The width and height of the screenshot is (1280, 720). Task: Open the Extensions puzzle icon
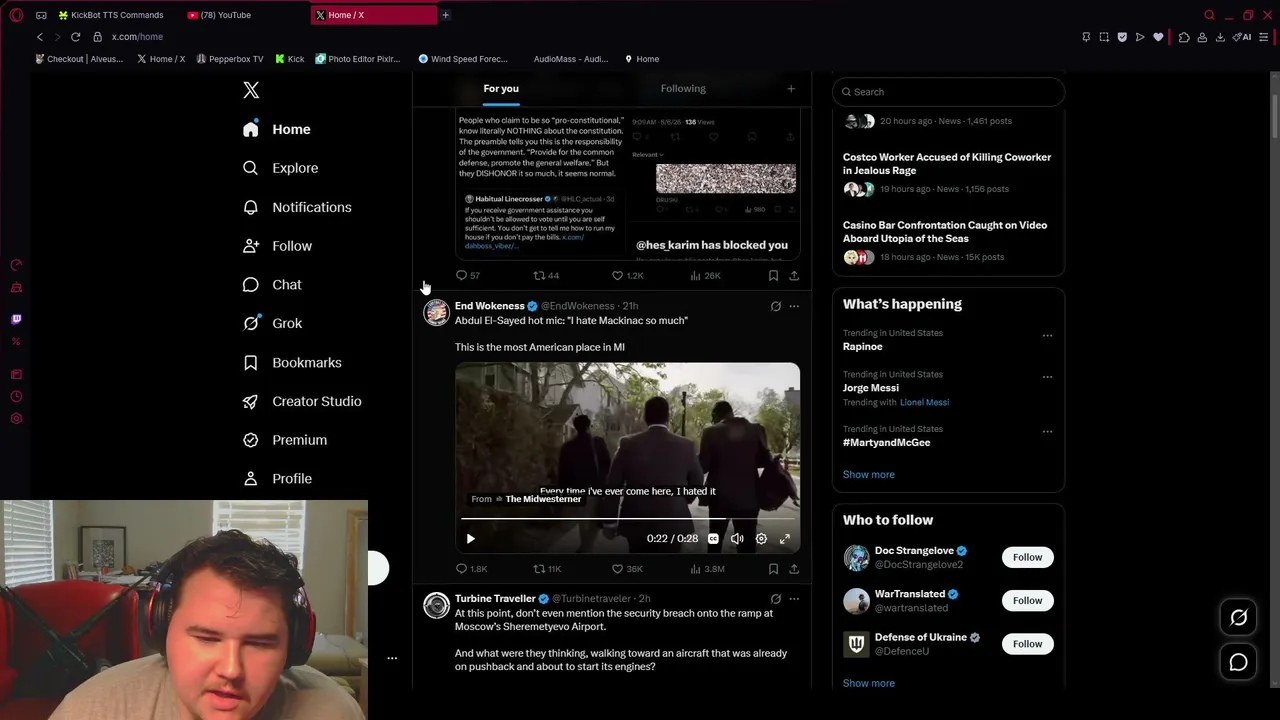(x=1184, y=37)
